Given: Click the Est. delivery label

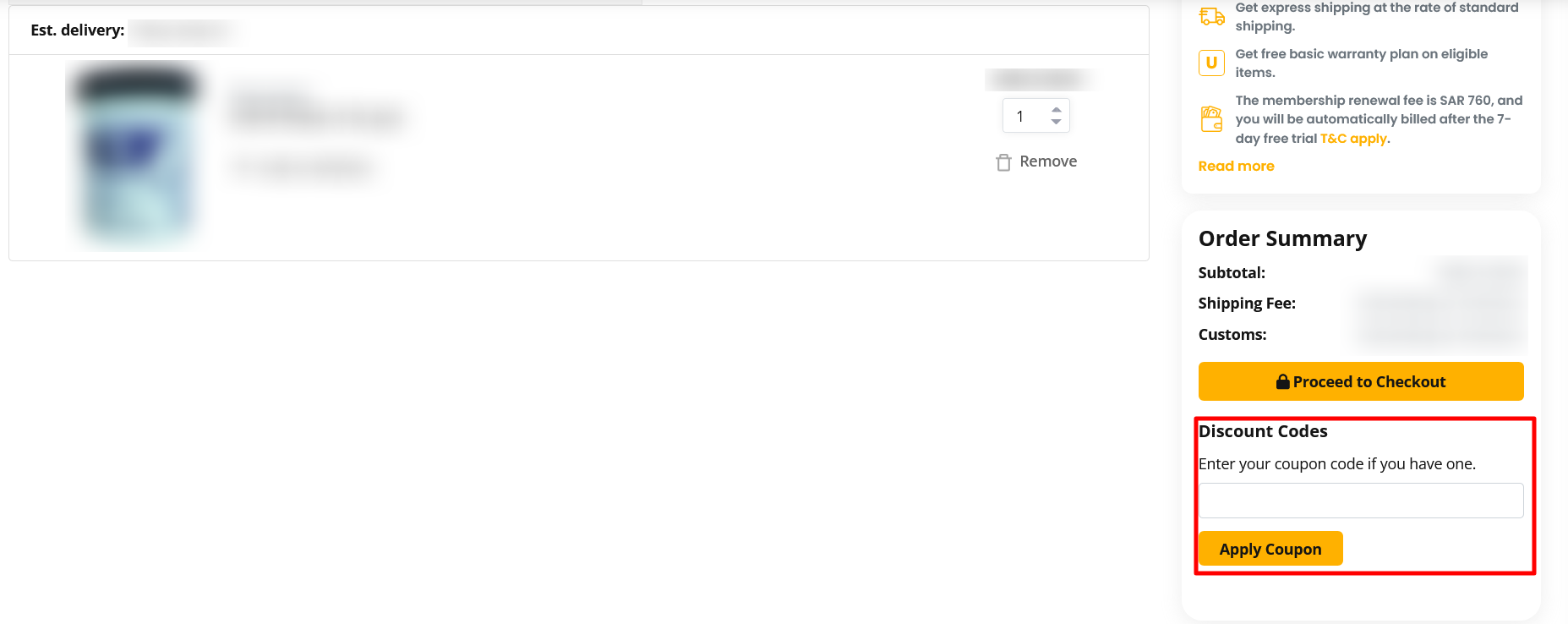Looking at the screenshot, I should [78, 30].
